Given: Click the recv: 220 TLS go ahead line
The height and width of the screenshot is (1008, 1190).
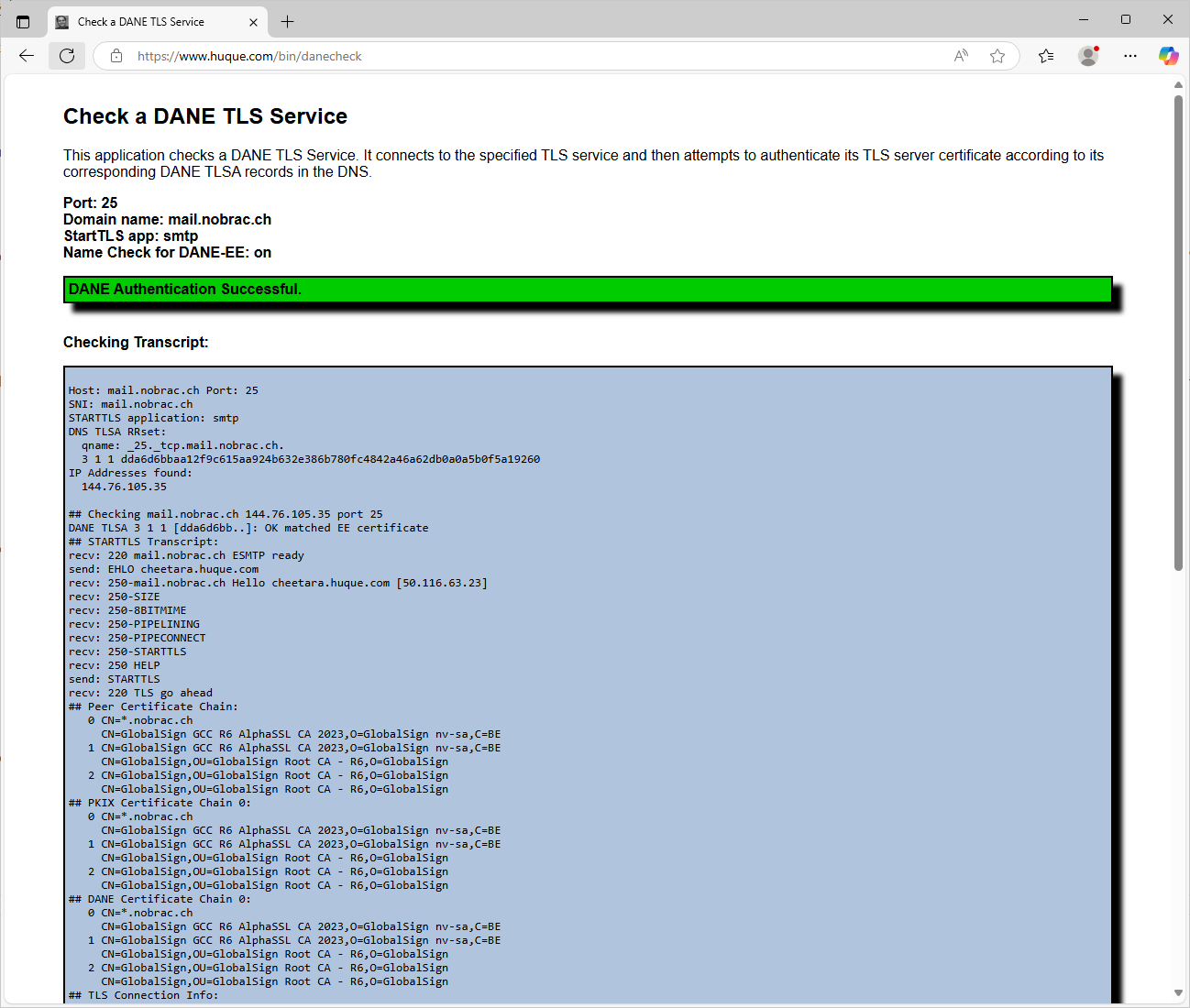Looking at the screenshot, I should point(140,693).
